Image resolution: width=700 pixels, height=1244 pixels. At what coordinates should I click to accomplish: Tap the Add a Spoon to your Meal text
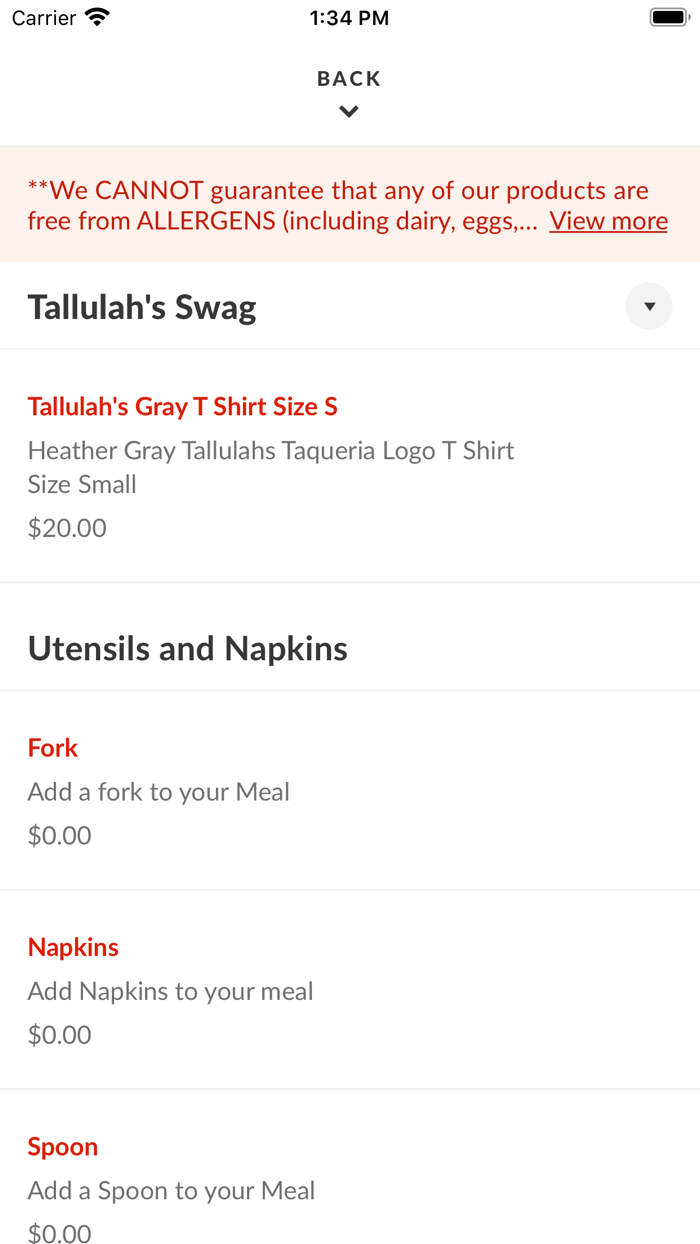171,1190
